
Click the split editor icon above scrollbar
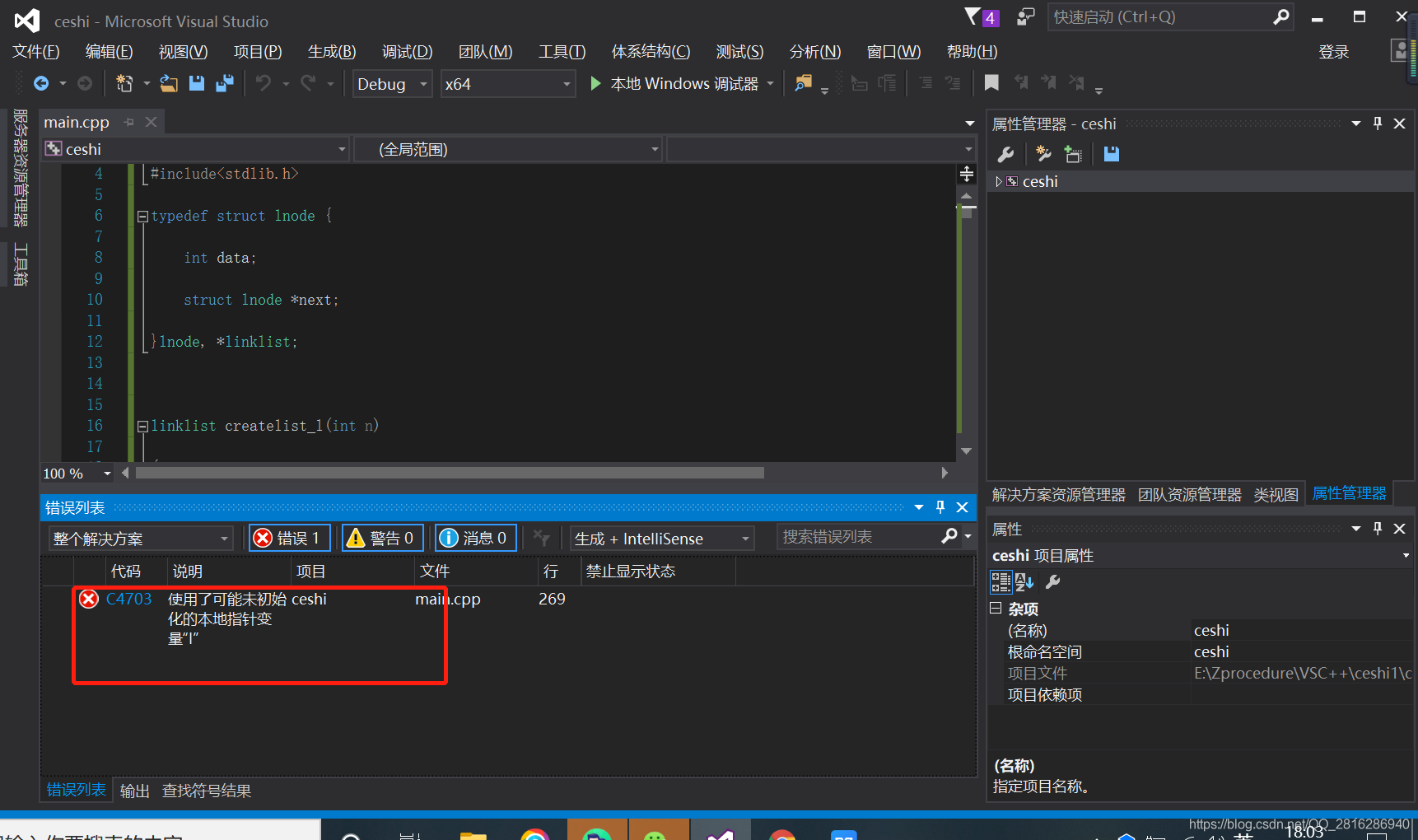(x=967, y=174)
